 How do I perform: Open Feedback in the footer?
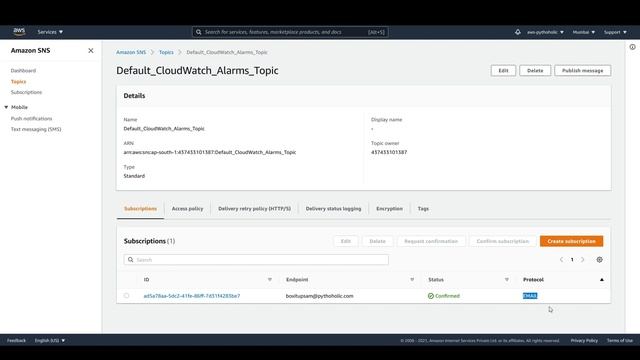[x=16, y=340]
